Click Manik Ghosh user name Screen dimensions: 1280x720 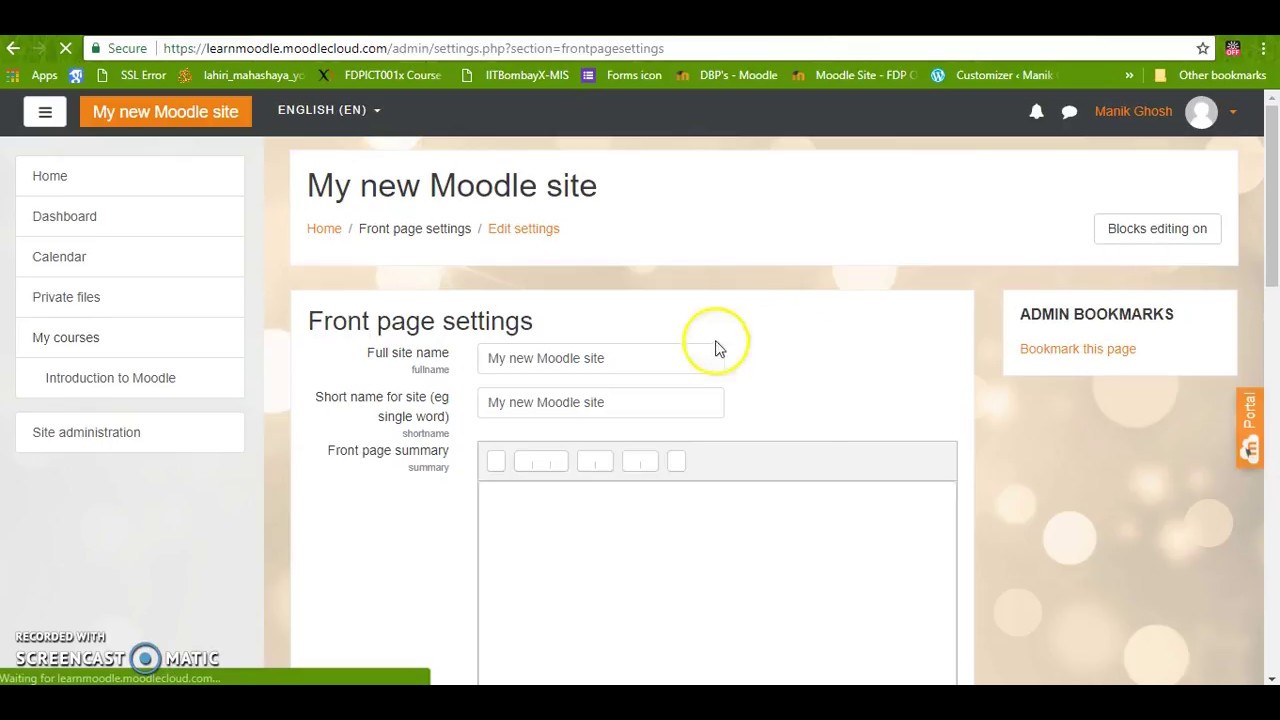[x=1133, y=111]
